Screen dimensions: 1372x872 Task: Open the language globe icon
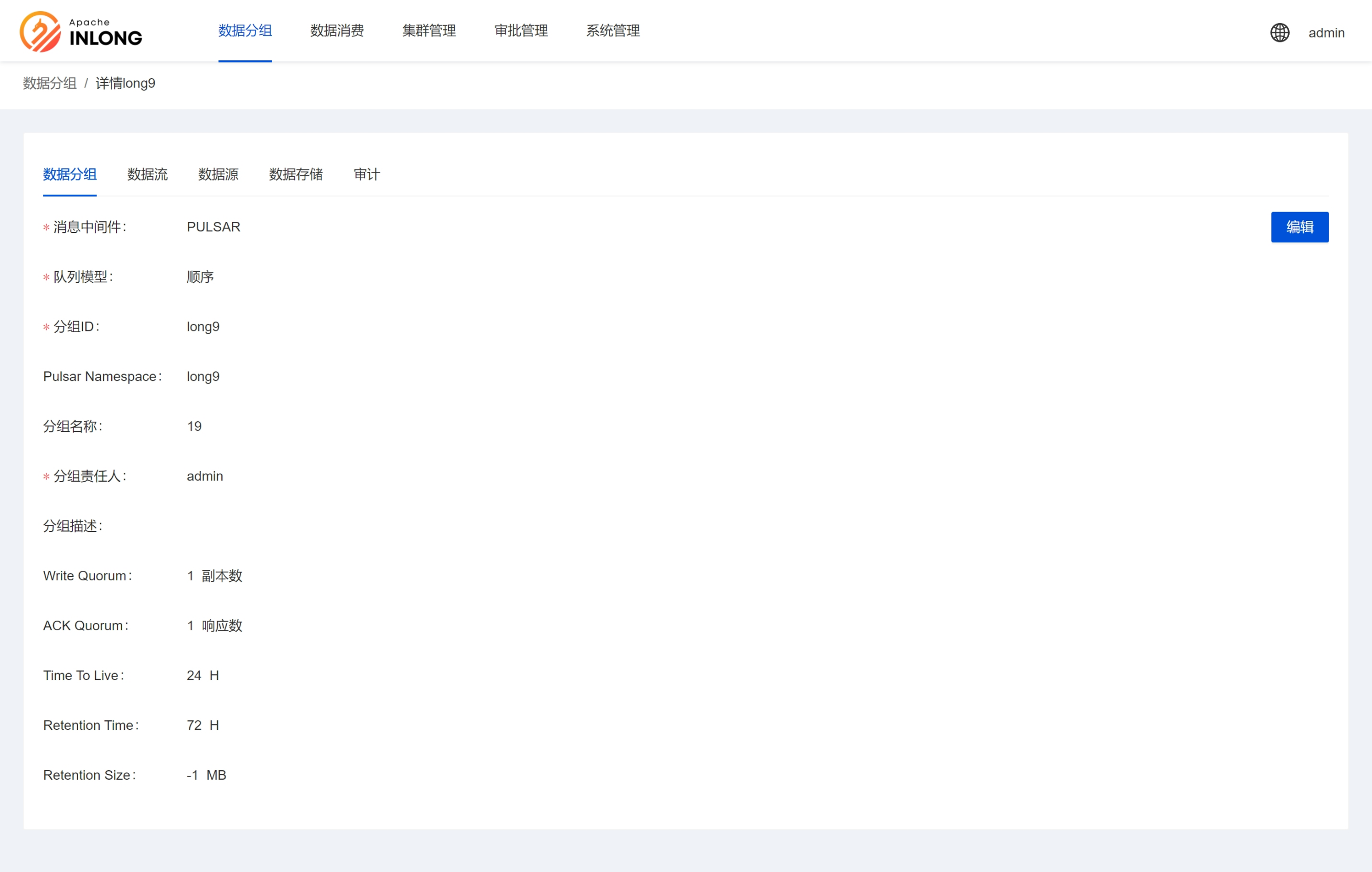click(1279, 33)
